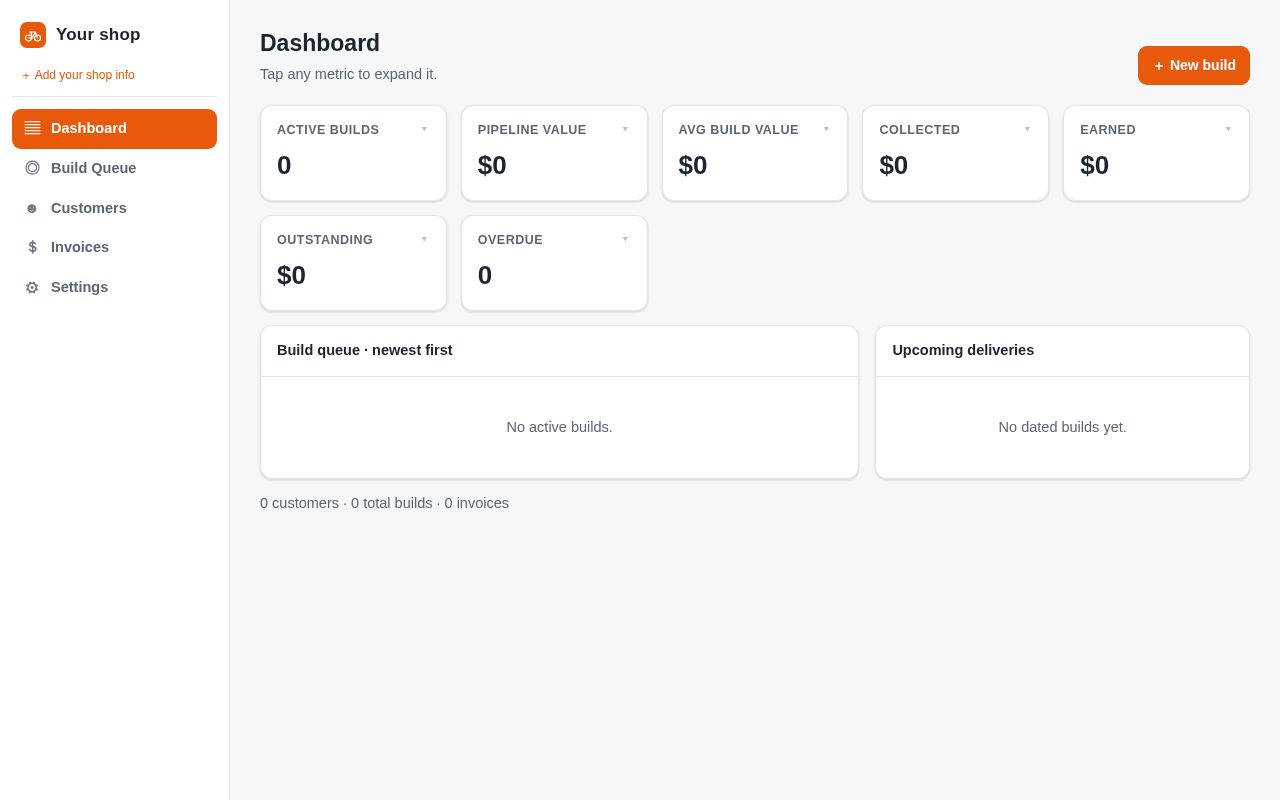Expand the Overdue metric arrow
The image size is (1280, 800).
pos(625,239)
